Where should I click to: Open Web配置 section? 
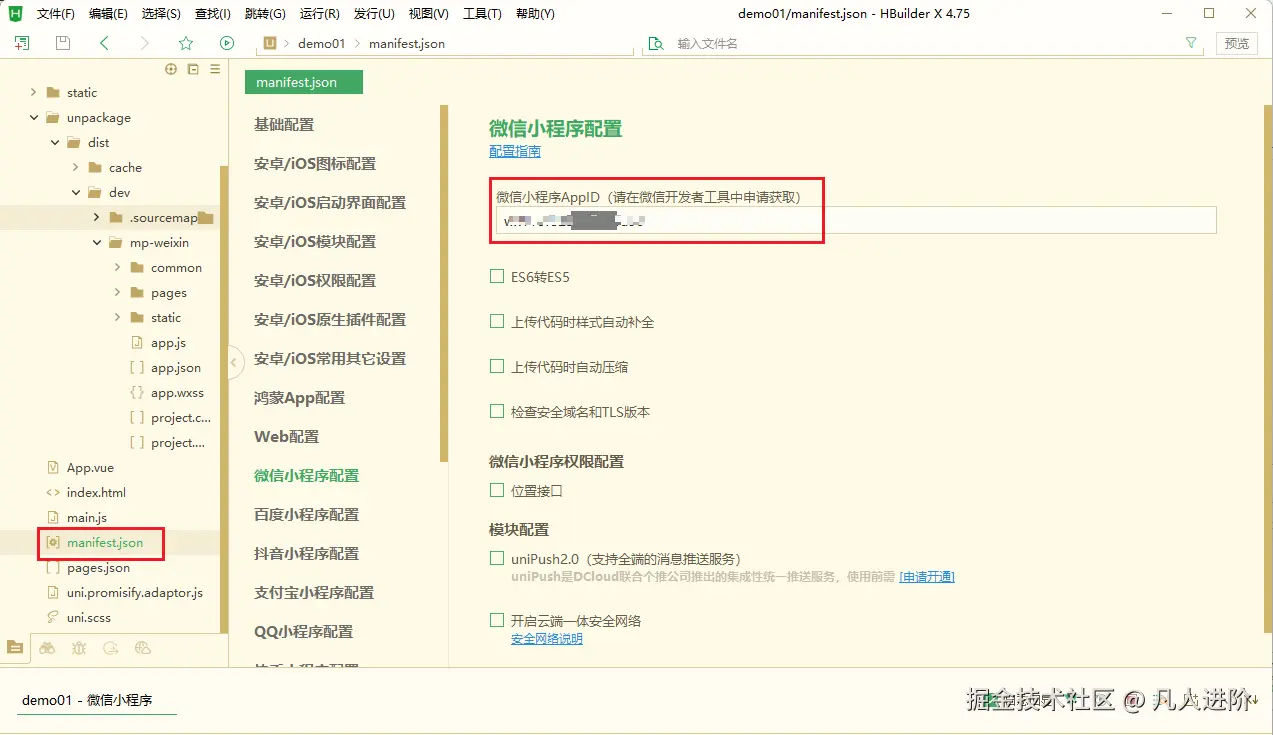287,437
